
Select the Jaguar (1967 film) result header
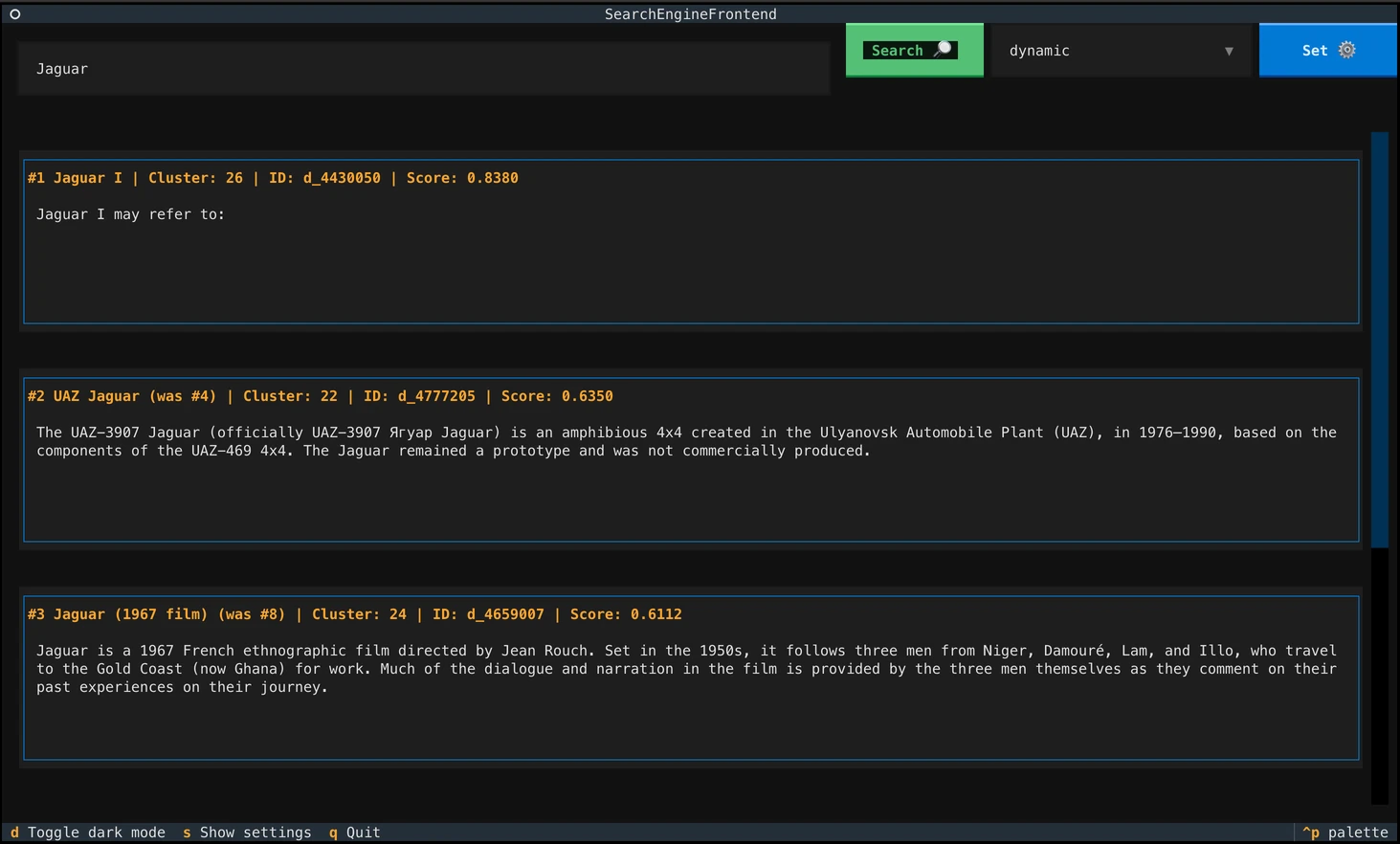point(355,614)
